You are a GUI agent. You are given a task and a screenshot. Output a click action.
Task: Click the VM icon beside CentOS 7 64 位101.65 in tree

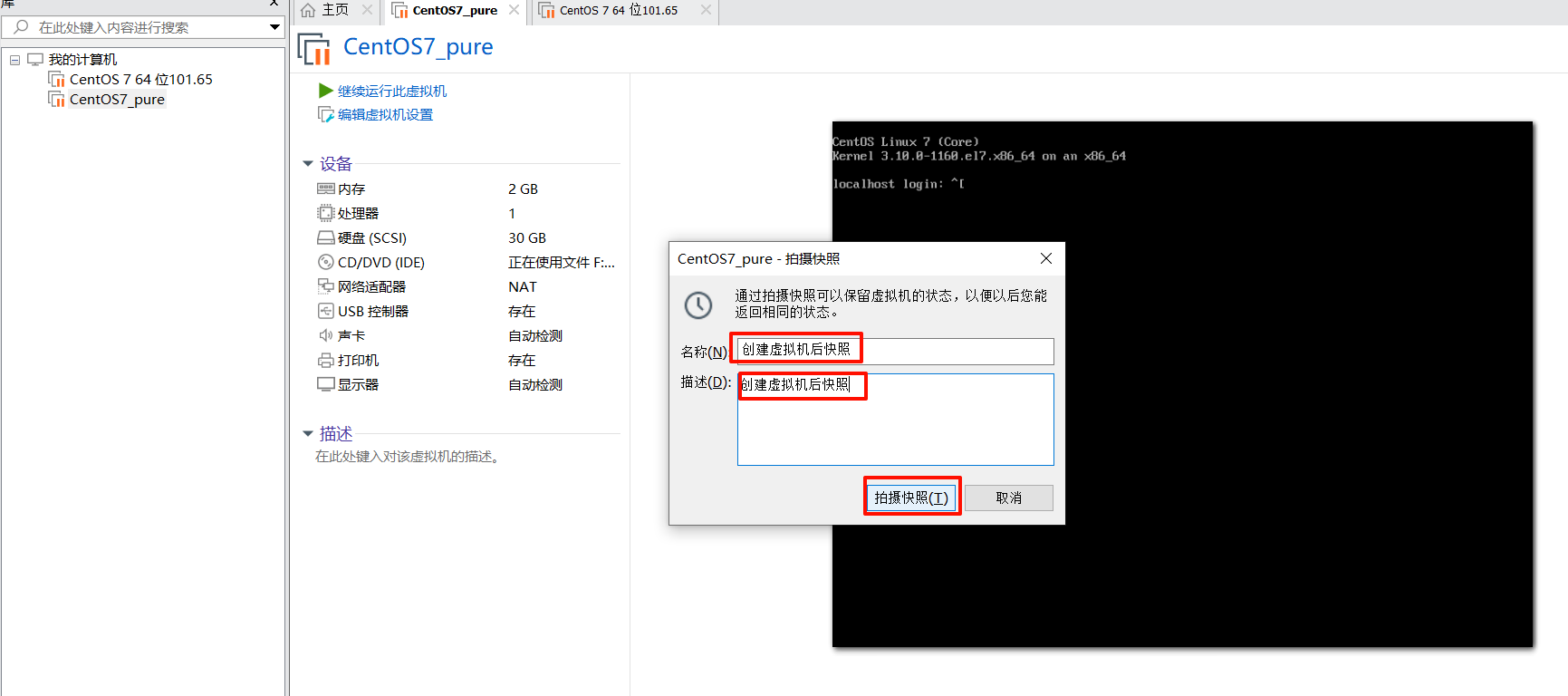(56, 79)
